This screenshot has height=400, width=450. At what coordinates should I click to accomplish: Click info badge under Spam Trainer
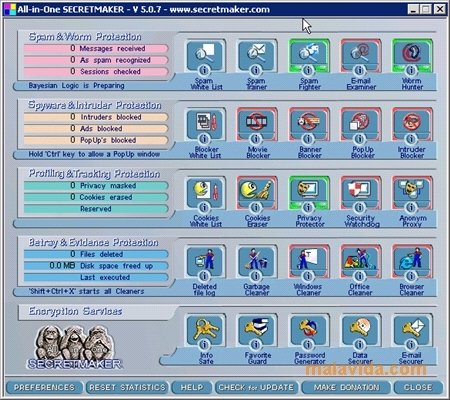click(256, 70)
